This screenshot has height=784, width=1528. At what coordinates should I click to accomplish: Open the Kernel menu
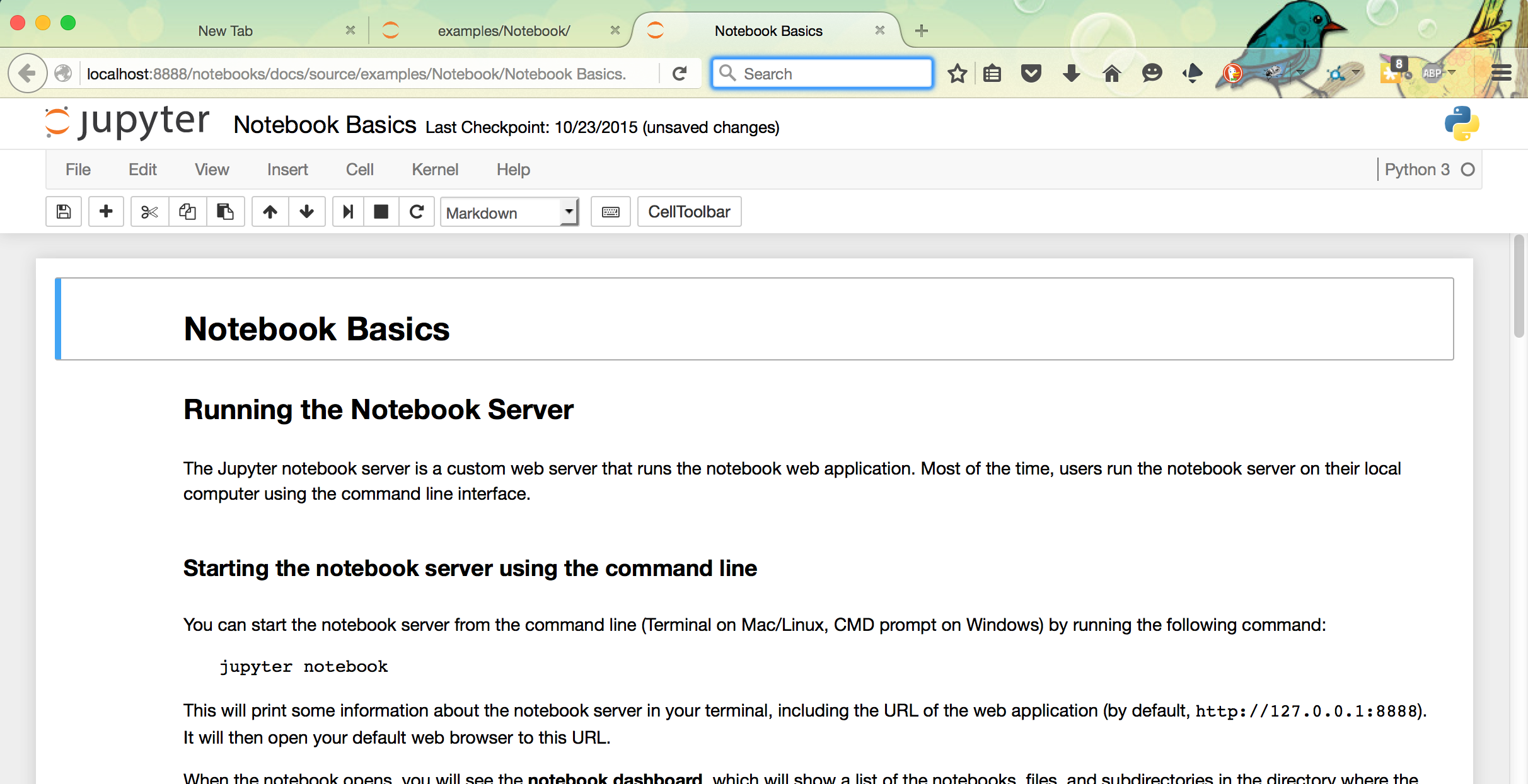pos(435,170)
